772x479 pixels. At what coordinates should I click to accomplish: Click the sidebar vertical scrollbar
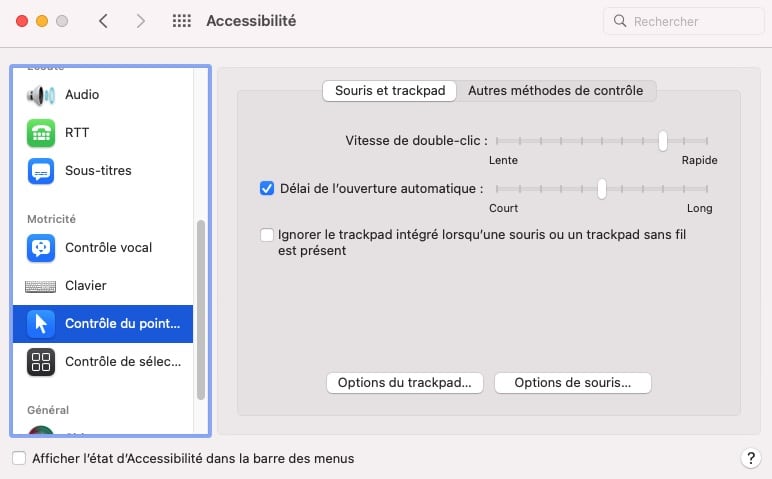coord(201,310)
